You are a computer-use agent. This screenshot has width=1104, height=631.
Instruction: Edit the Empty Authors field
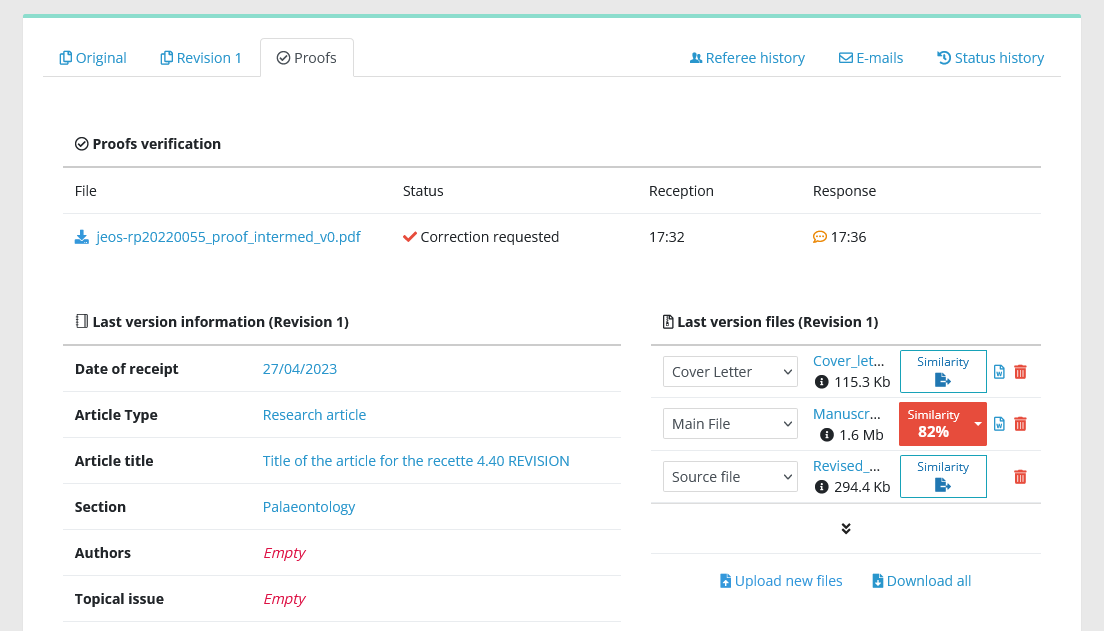284,553
